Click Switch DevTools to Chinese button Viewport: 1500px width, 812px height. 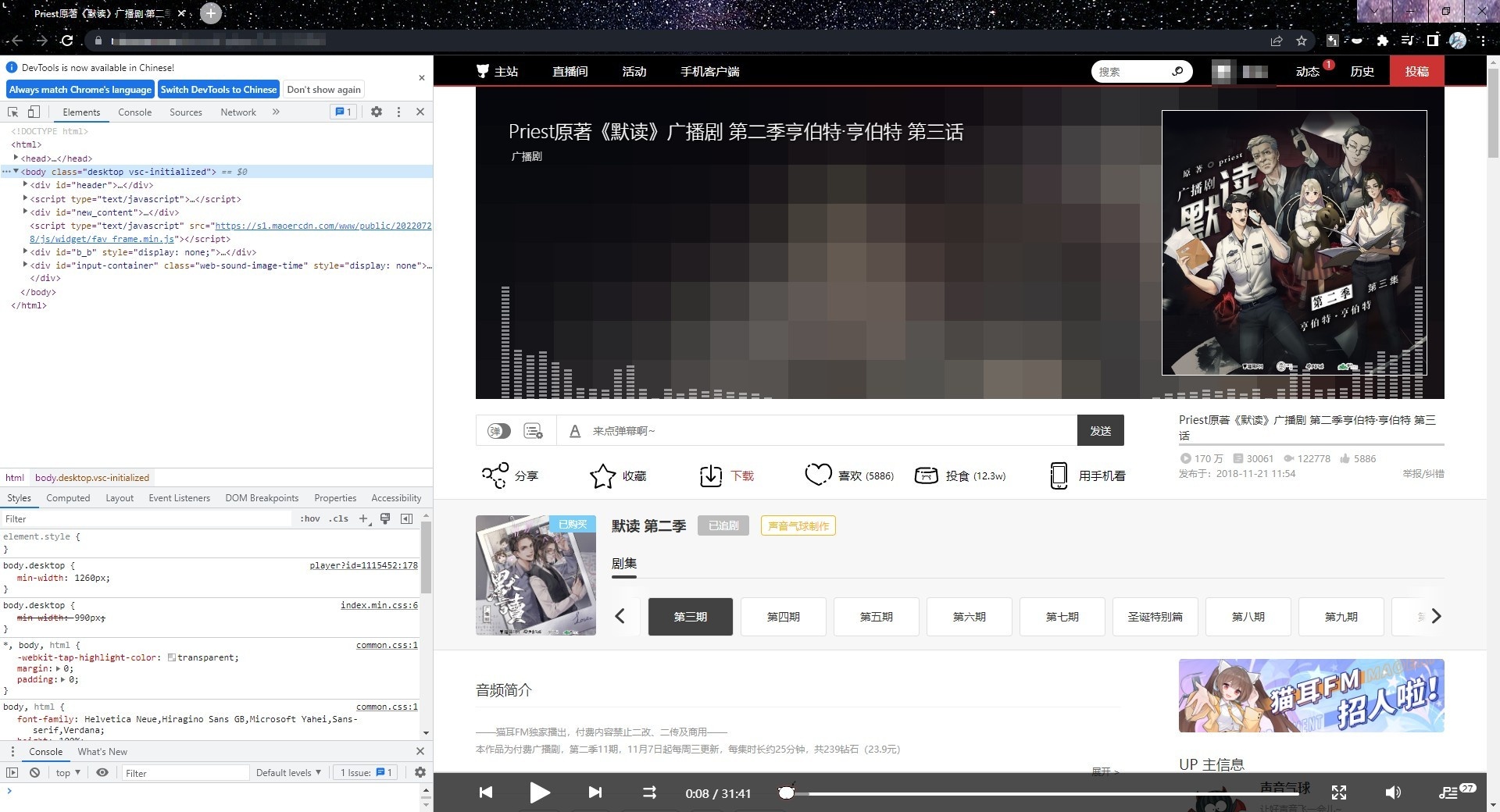coord(219,89)
